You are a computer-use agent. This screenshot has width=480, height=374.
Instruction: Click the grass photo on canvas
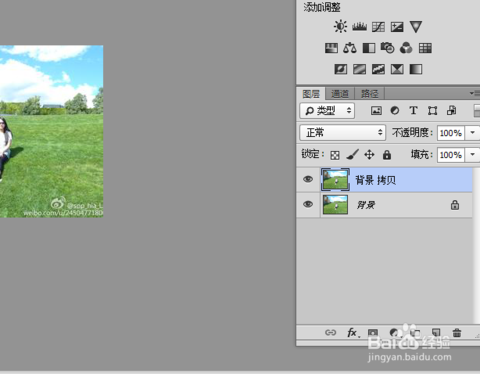[52, 131]
